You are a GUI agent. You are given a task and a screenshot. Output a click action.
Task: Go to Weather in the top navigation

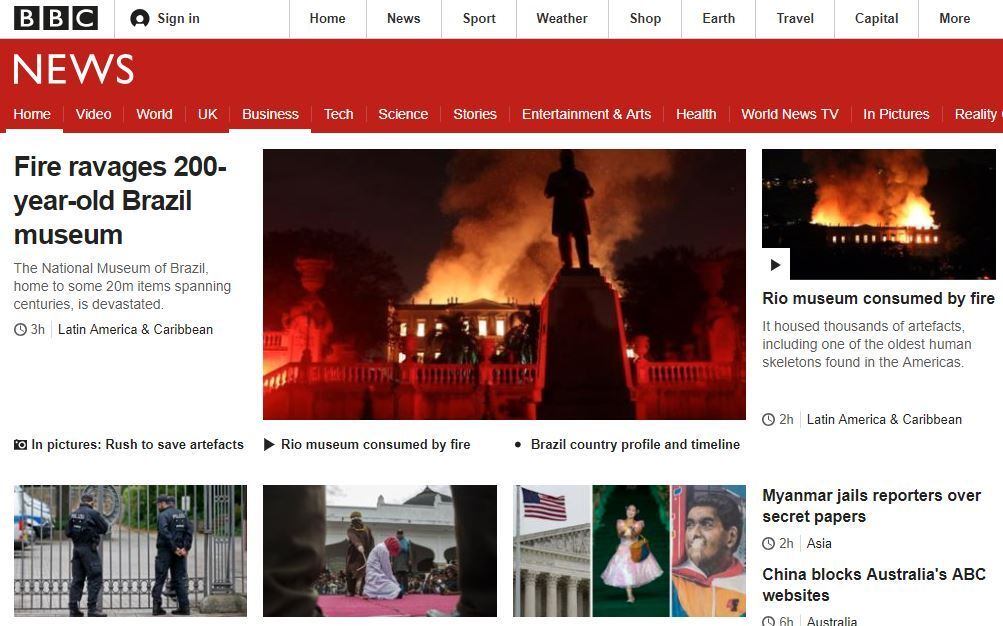click(x=561, y=19)
